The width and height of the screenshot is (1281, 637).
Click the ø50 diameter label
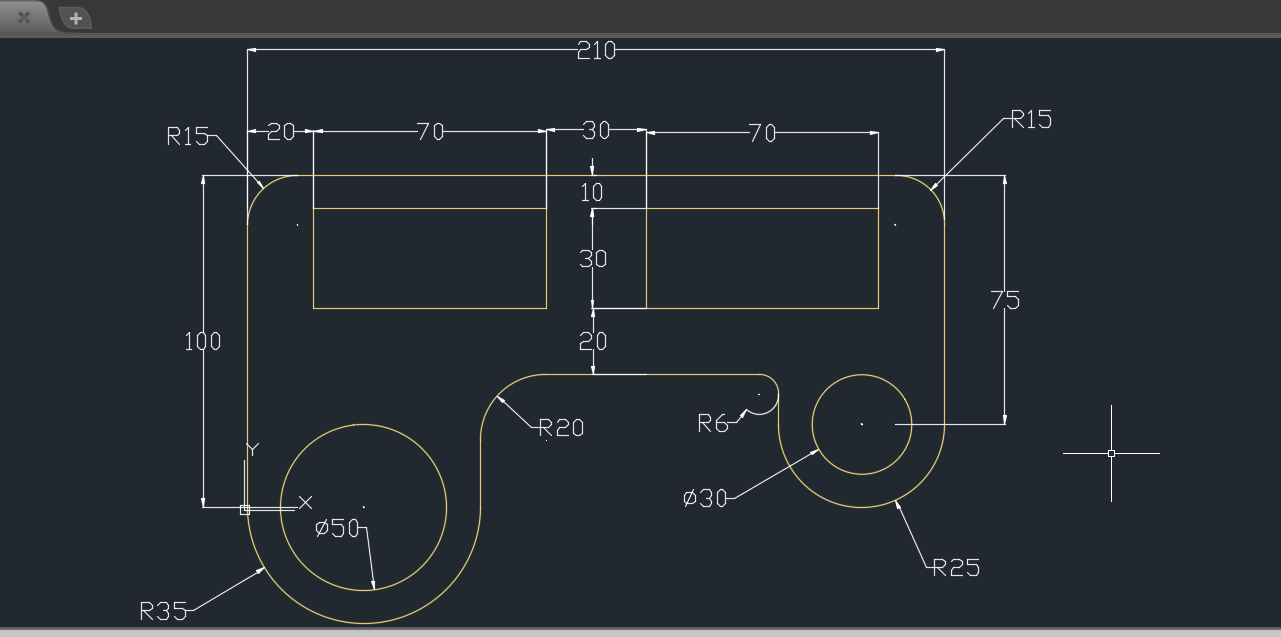pyautogui.click(x=337, y=528)
